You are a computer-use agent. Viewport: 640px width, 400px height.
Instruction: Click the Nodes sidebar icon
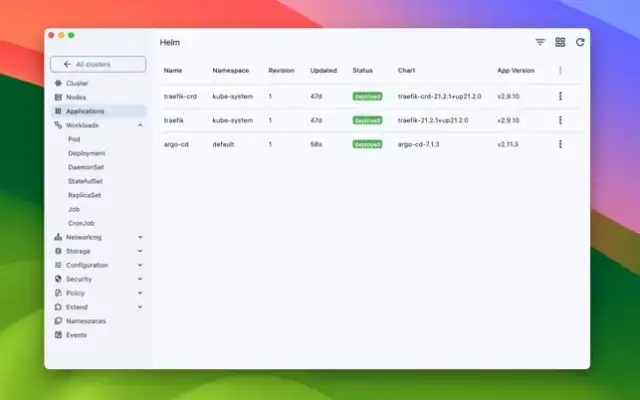click(x=58, y=97)
